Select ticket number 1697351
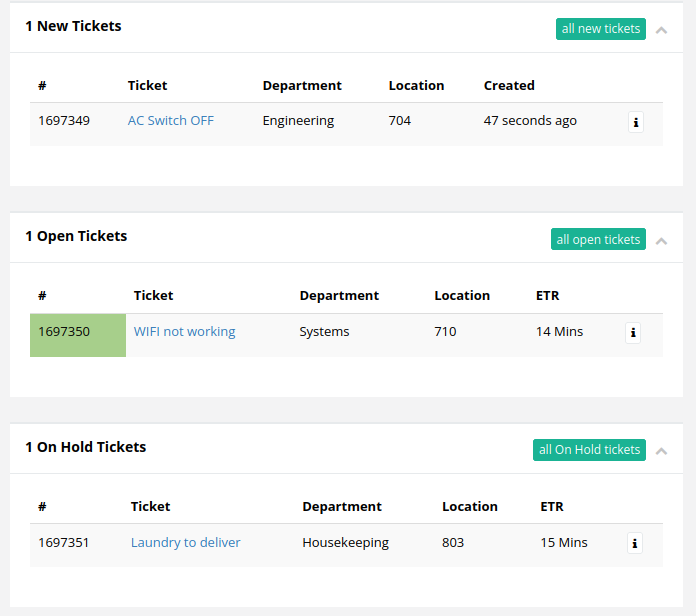This screenshot has width=696, height=616. [64, 543]
